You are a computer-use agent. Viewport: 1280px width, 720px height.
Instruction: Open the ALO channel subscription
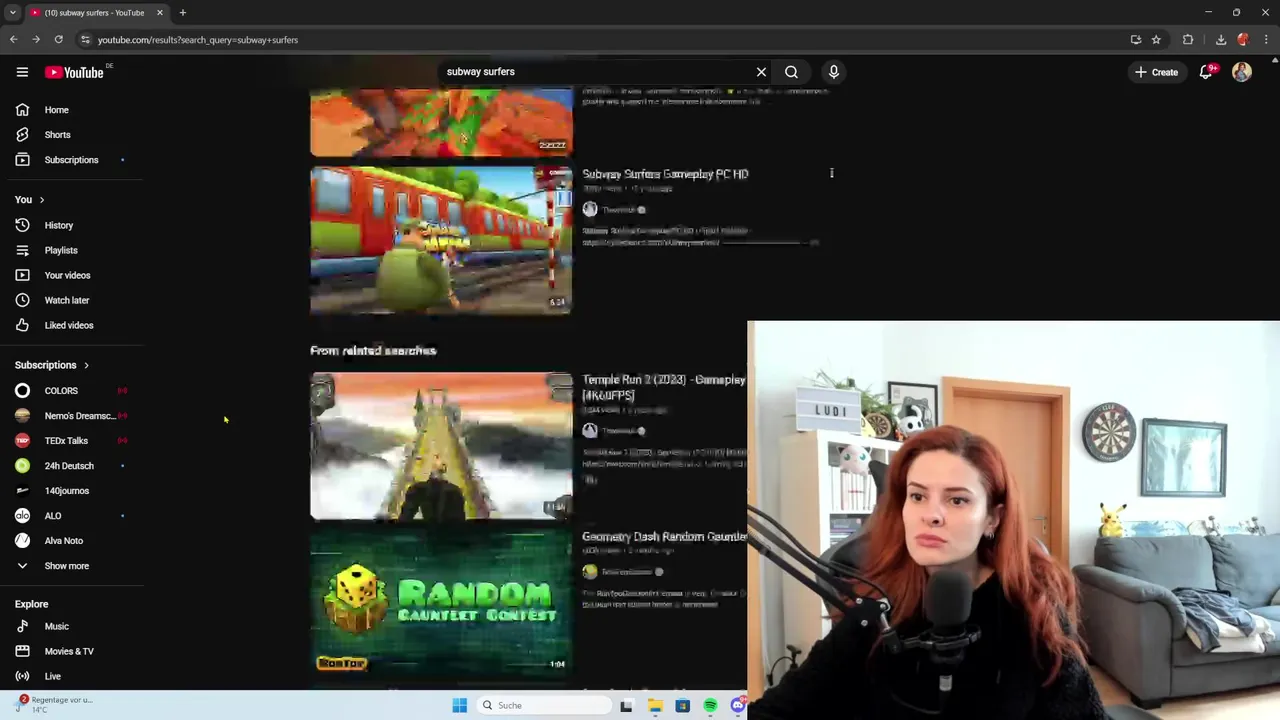72,516
